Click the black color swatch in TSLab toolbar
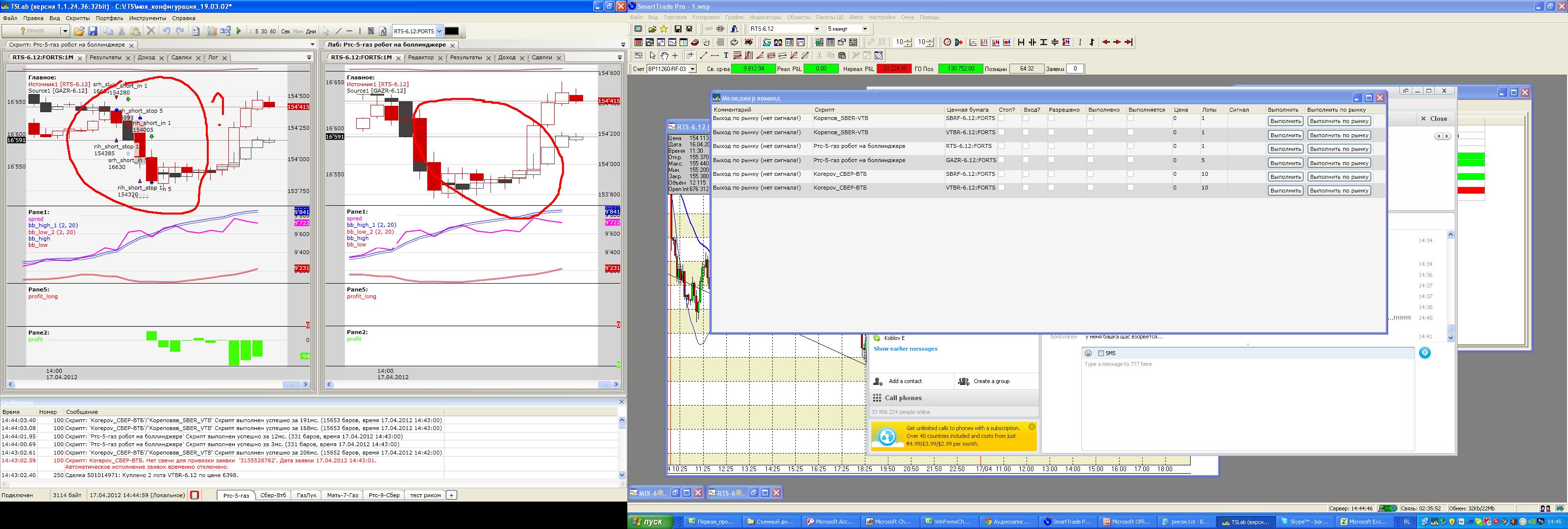The height and width of the screenshot is (529, 1568). point(452,31)
